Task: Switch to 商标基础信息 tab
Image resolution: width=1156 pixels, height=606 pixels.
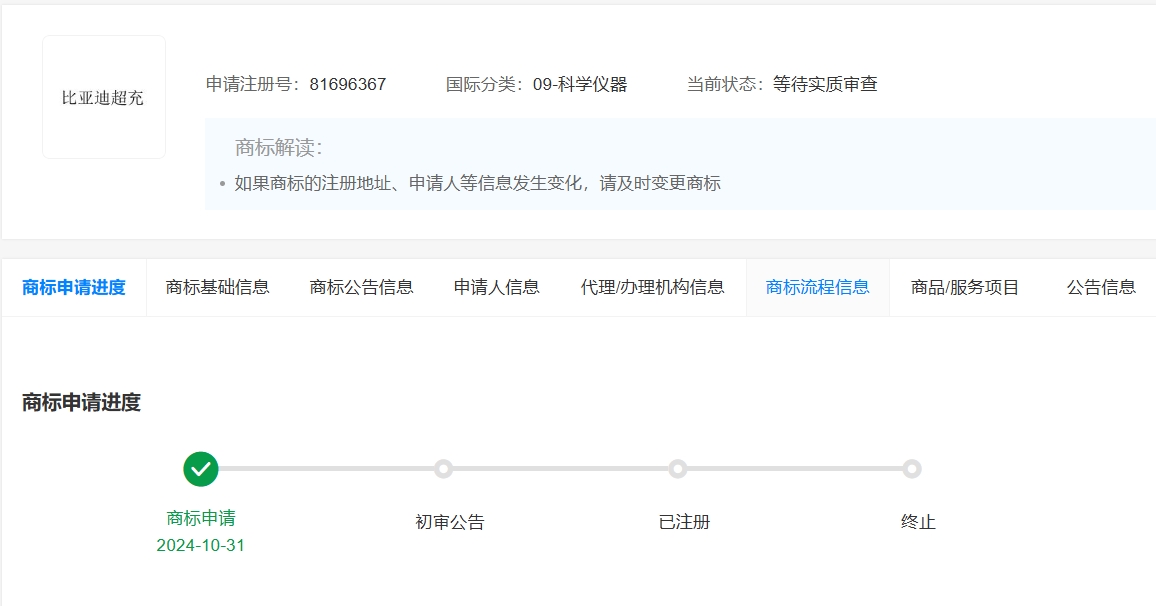Action: pos(217,288)
